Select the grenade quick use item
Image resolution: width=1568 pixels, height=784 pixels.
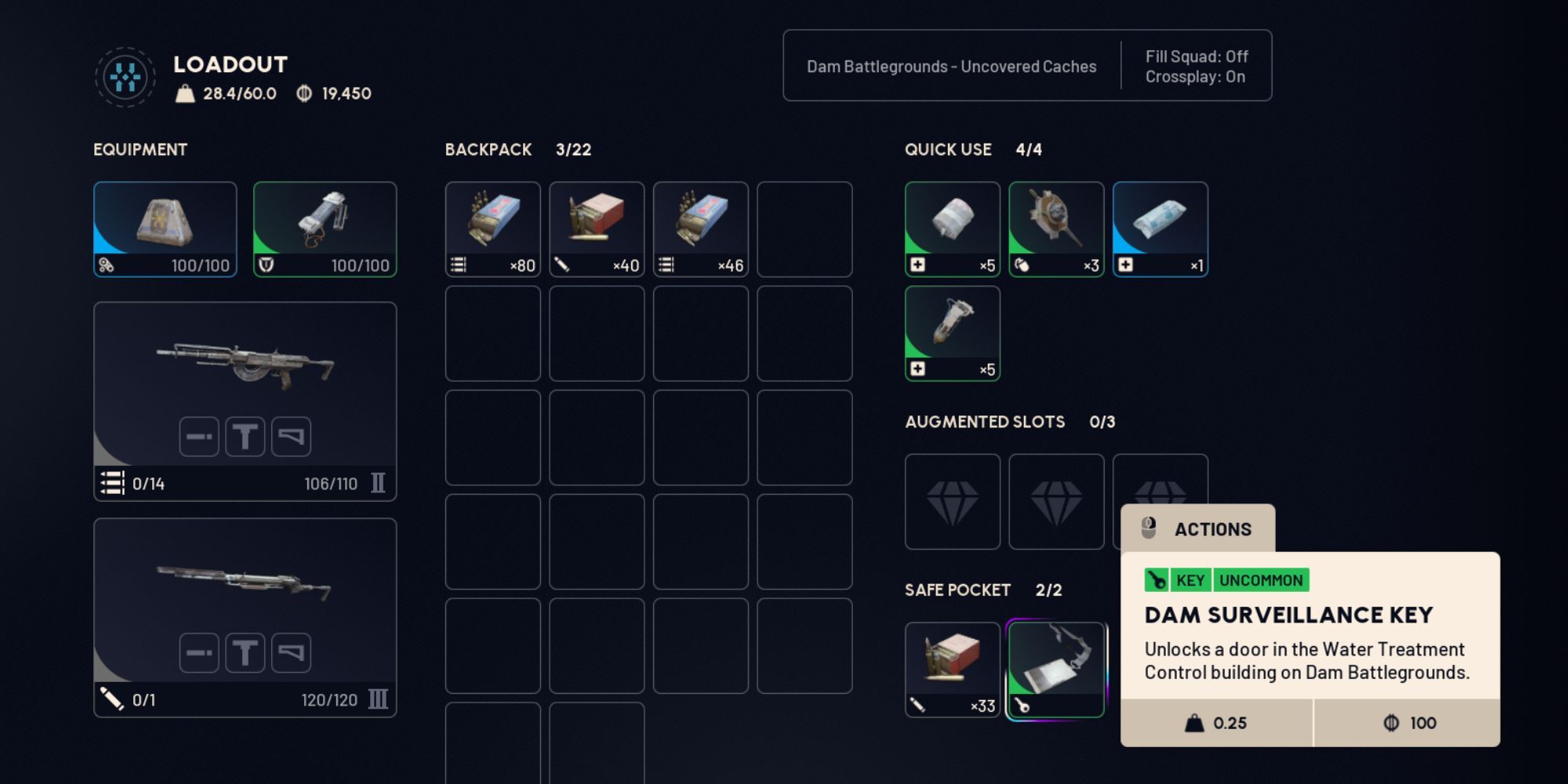coord(1056,229)
